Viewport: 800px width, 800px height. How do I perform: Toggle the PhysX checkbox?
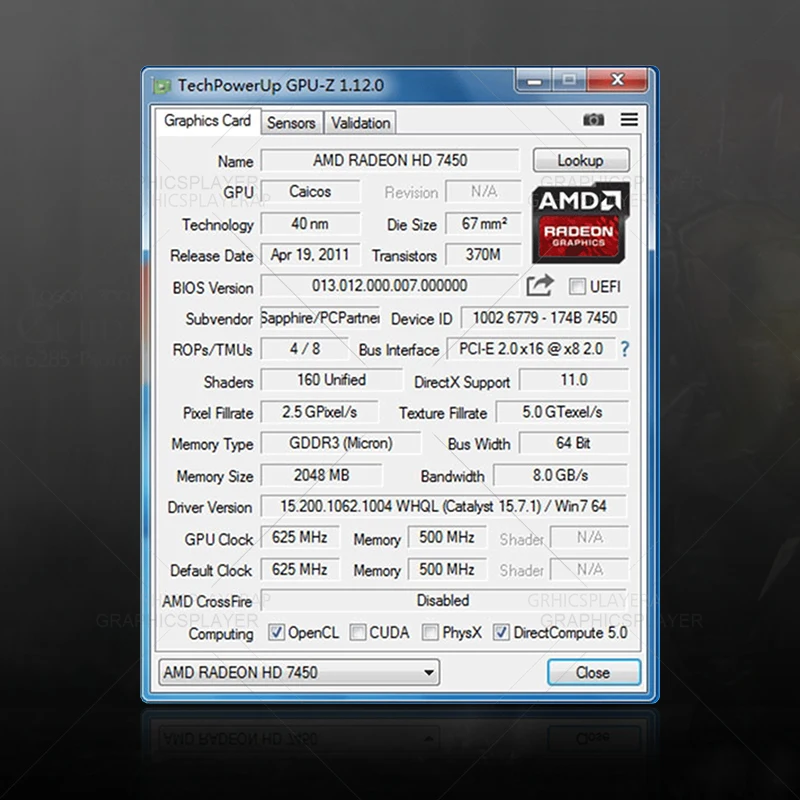point(430,632)
